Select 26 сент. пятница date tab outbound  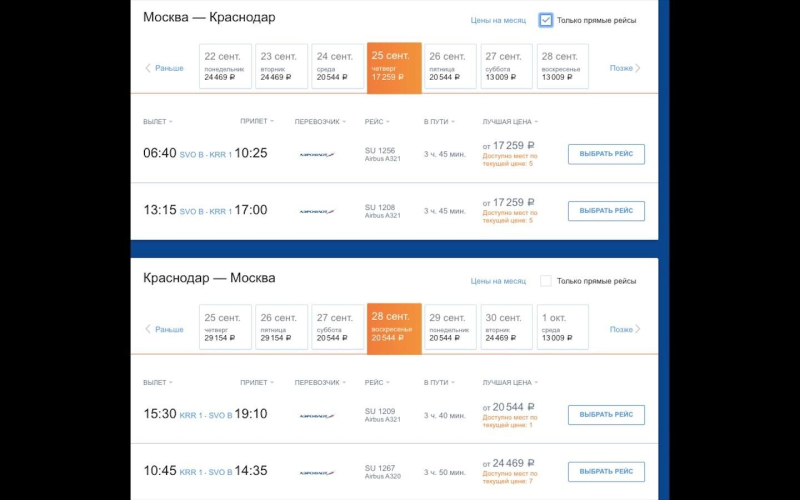coord(450,67)
